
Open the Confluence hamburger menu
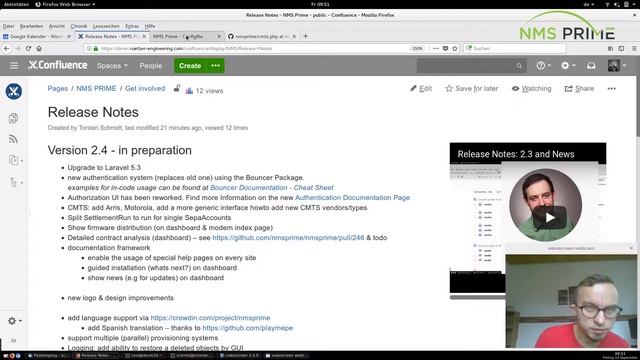14,66
